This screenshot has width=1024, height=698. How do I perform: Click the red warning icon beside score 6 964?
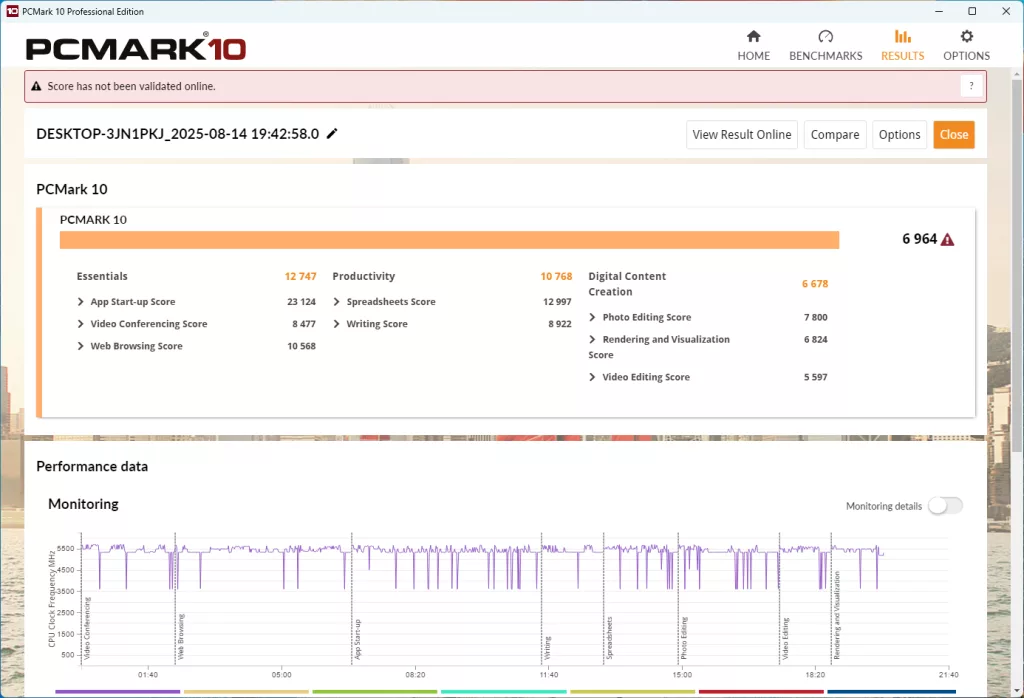click(x=947, y=240)
